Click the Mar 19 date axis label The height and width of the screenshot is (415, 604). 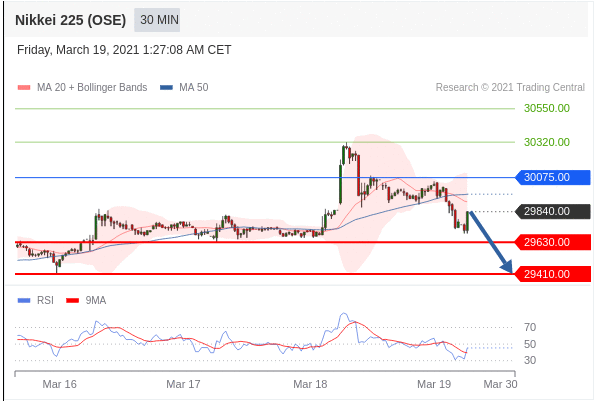pyautogui.click(x=434, y=384)
